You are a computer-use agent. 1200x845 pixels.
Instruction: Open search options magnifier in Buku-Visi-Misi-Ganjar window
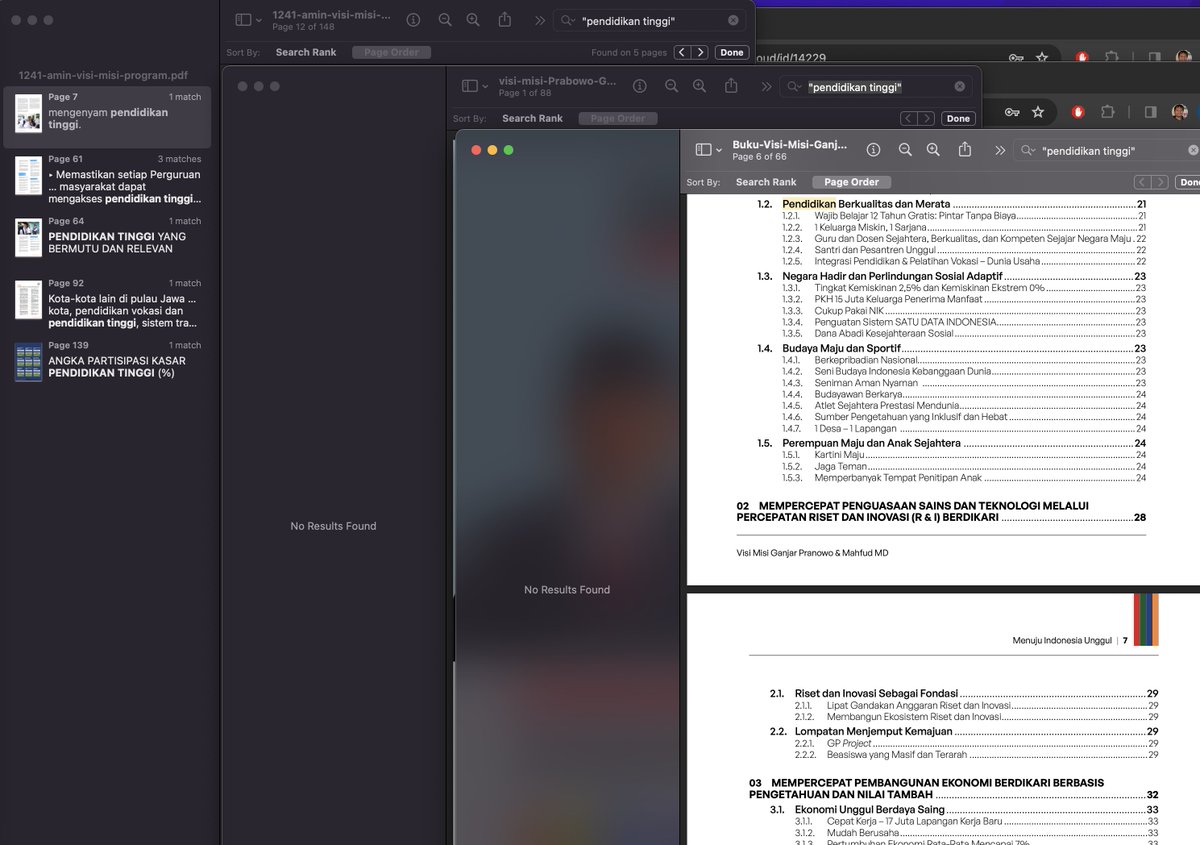pyautogui.click(x=1027, y=151)
